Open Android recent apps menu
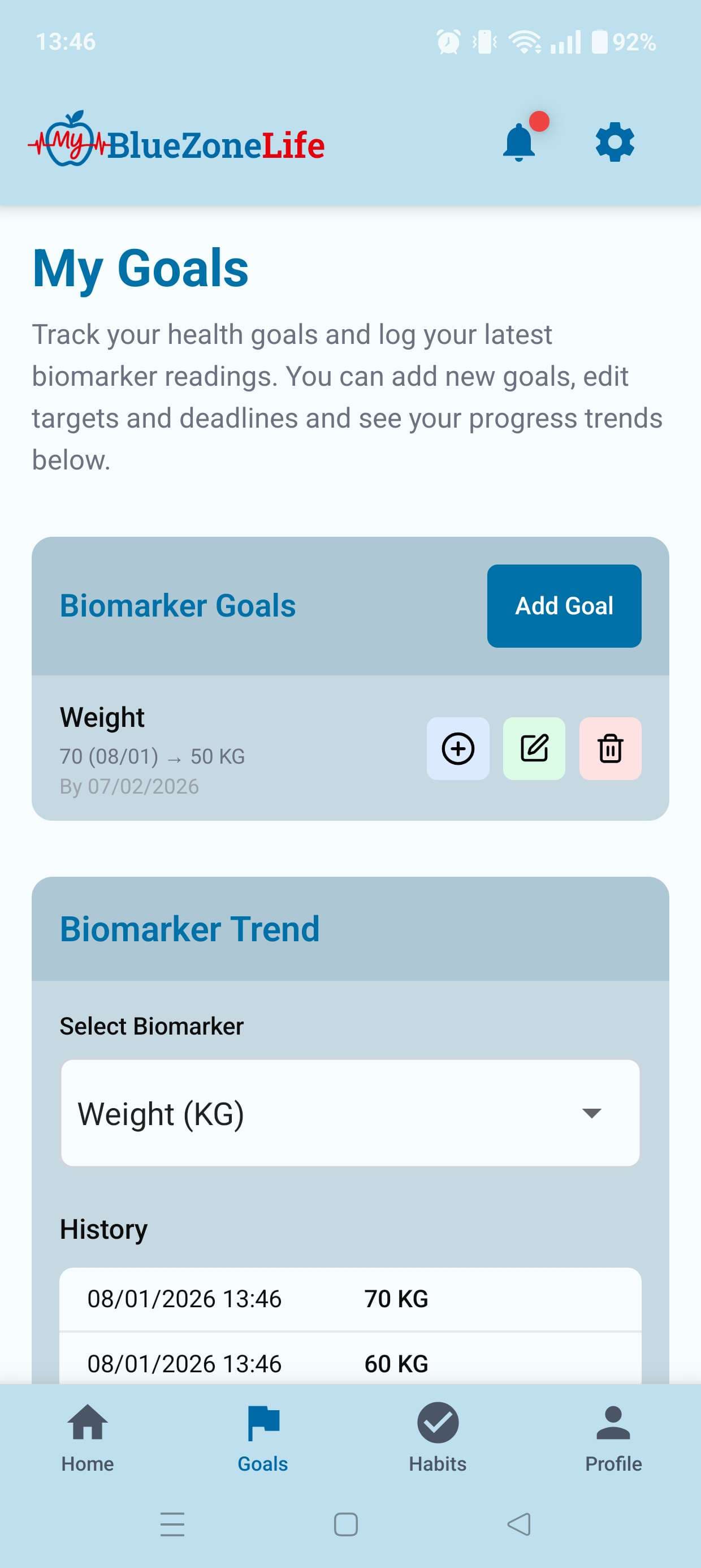Viewport: 701px width, 1568px height. click(172, 1524)
